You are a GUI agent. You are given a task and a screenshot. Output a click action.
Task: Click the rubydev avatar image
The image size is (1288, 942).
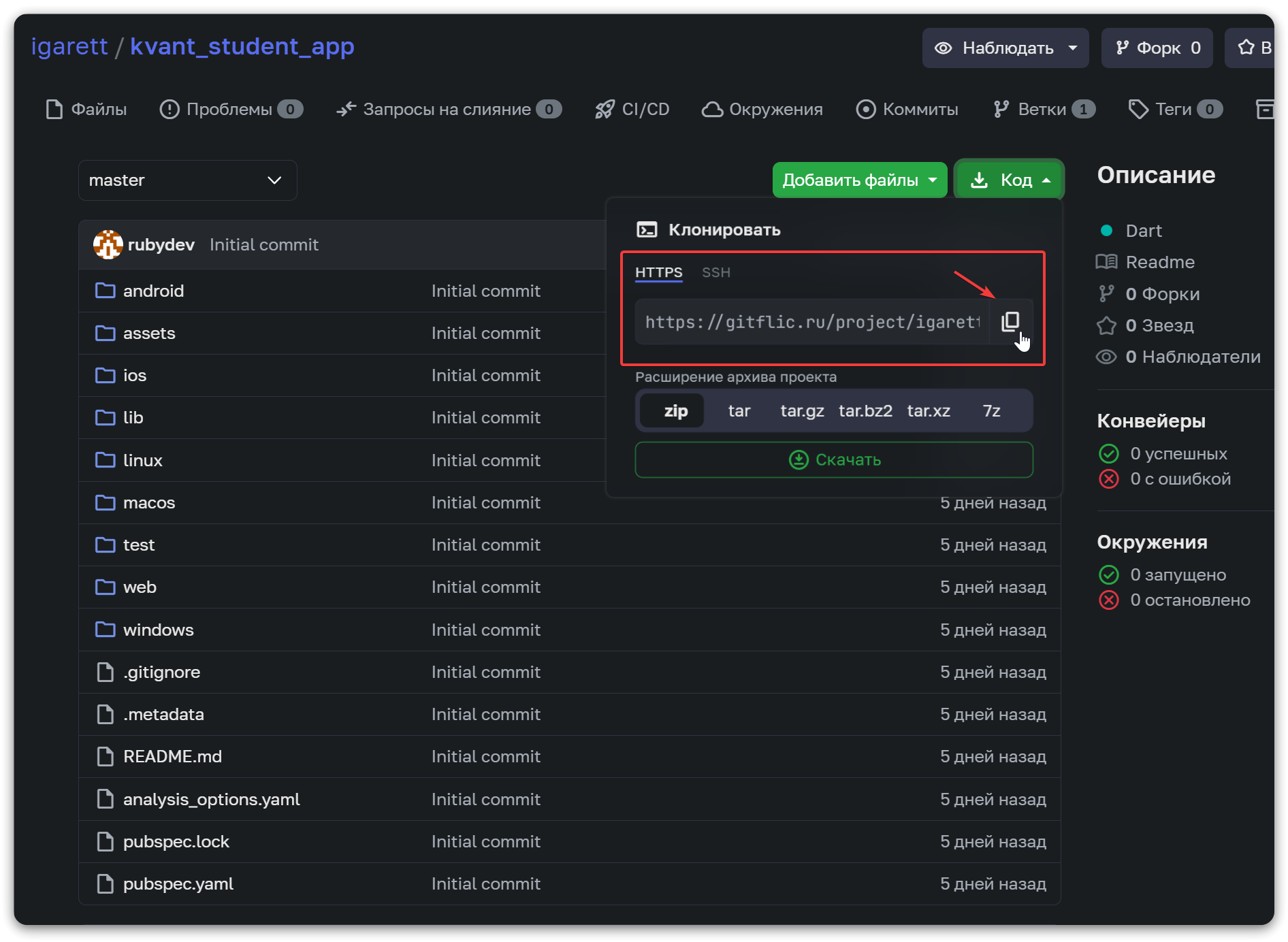coord(108,244)
